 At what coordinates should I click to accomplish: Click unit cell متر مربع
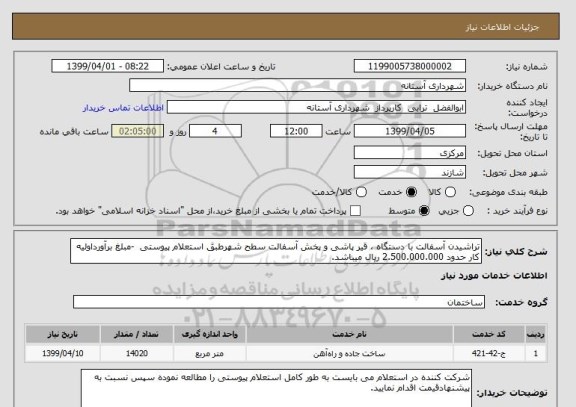click(209, 353)
